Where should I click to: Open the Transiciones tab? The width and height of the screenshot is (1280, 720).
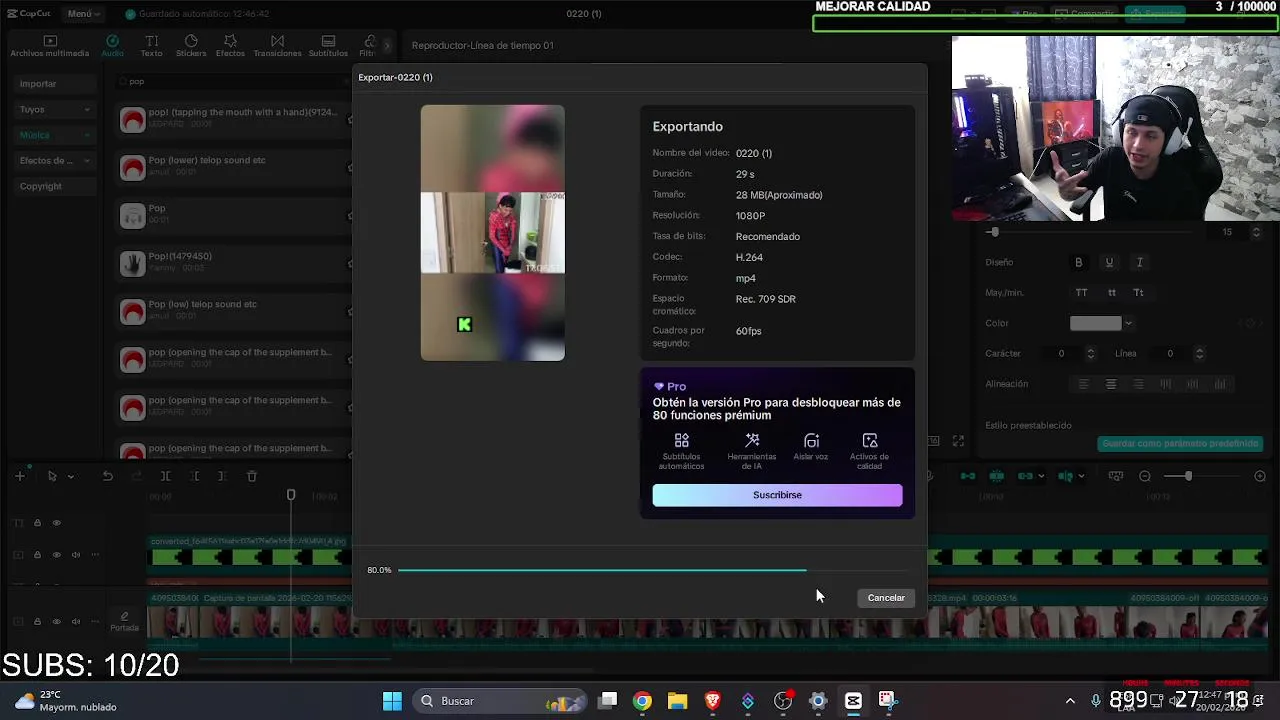click(x=277, y=46)
